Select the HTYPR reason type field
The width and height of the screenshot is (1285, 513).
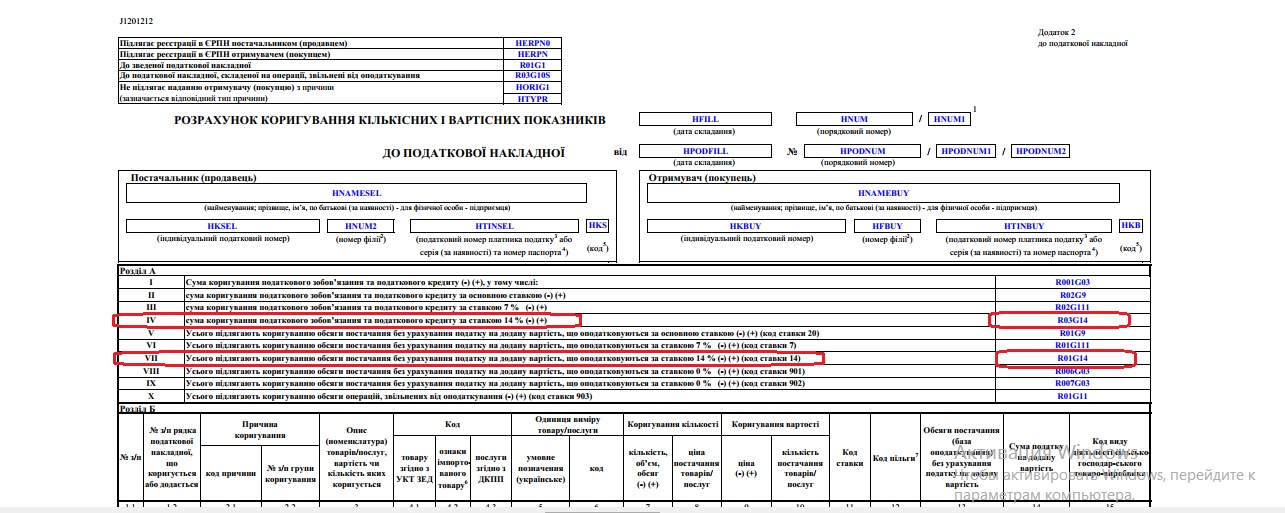pyautogui.click(x=532, y=99)
